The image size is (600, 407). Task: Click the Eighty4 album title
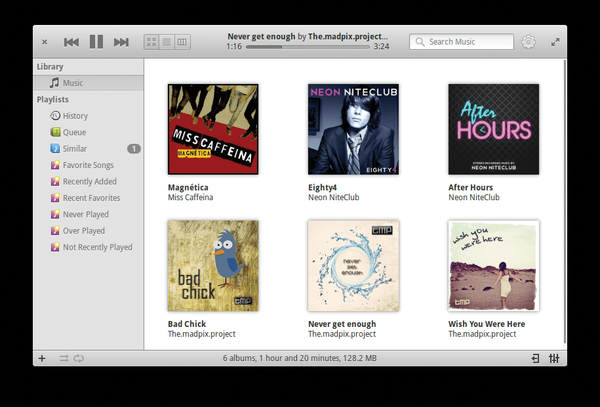coord(323,187)
